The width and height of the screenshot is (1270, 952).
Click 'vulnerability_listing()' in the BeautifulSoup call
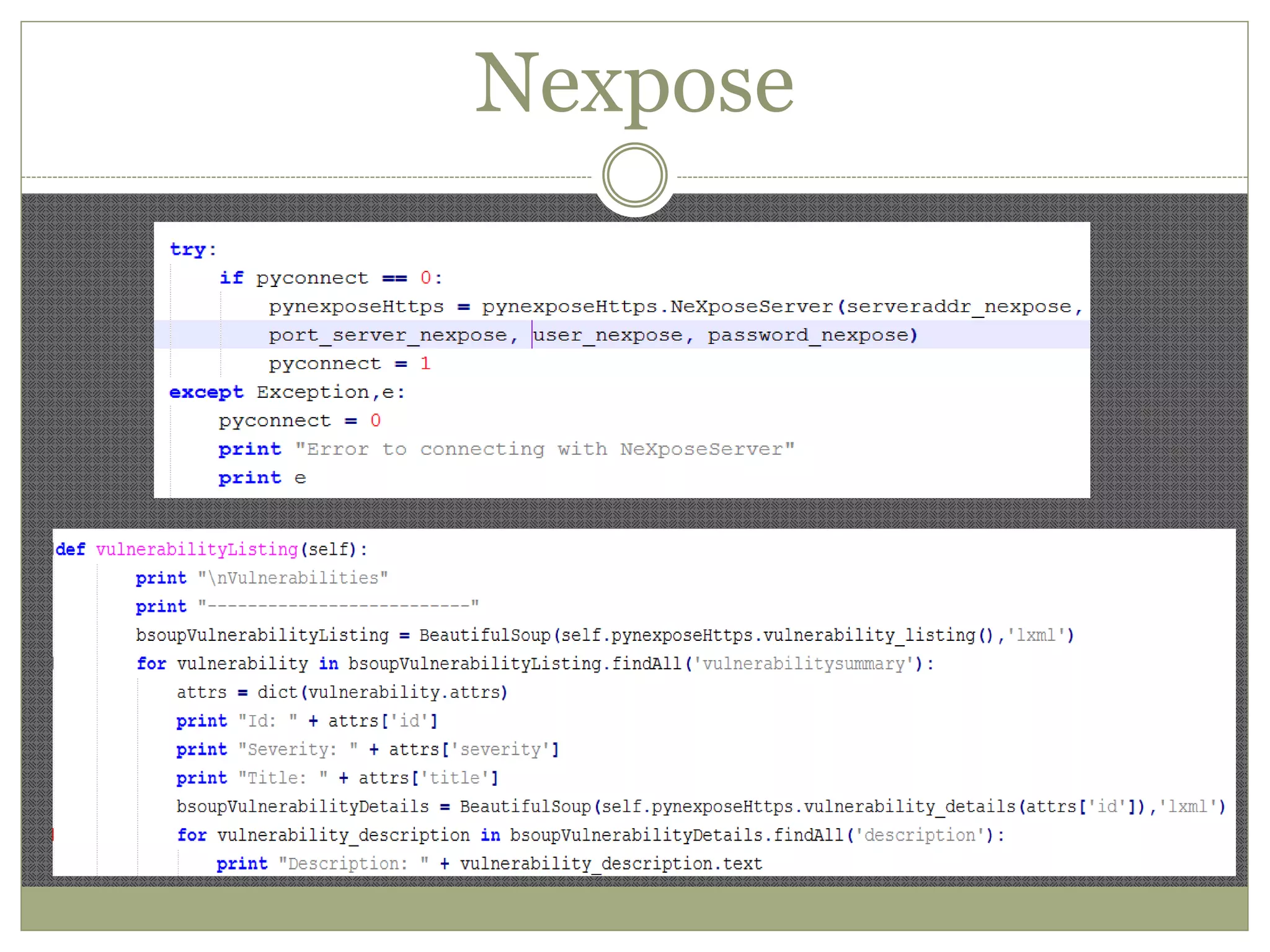click(x=878, y=635)
